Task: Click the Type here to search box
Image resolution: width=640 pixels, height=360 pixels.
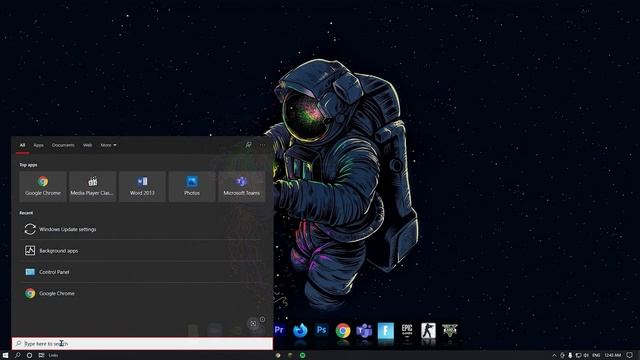Action: tap(142, 344)
